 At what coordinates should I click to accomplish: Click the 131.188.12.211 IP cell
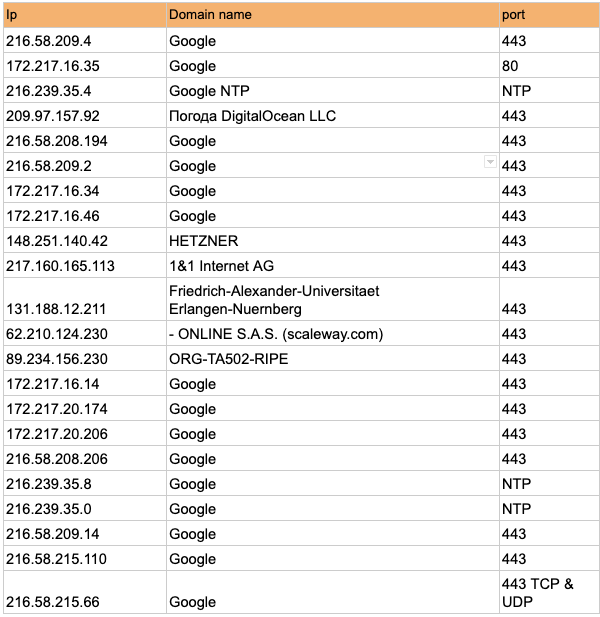(84, 309)
